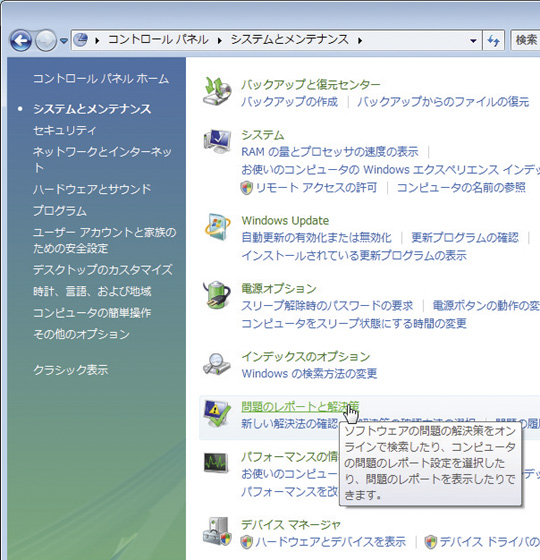The image size is (540, 560).
Task: Click shield icon beside リモート アクセスの許可
Action: click(x=246, y=188)
